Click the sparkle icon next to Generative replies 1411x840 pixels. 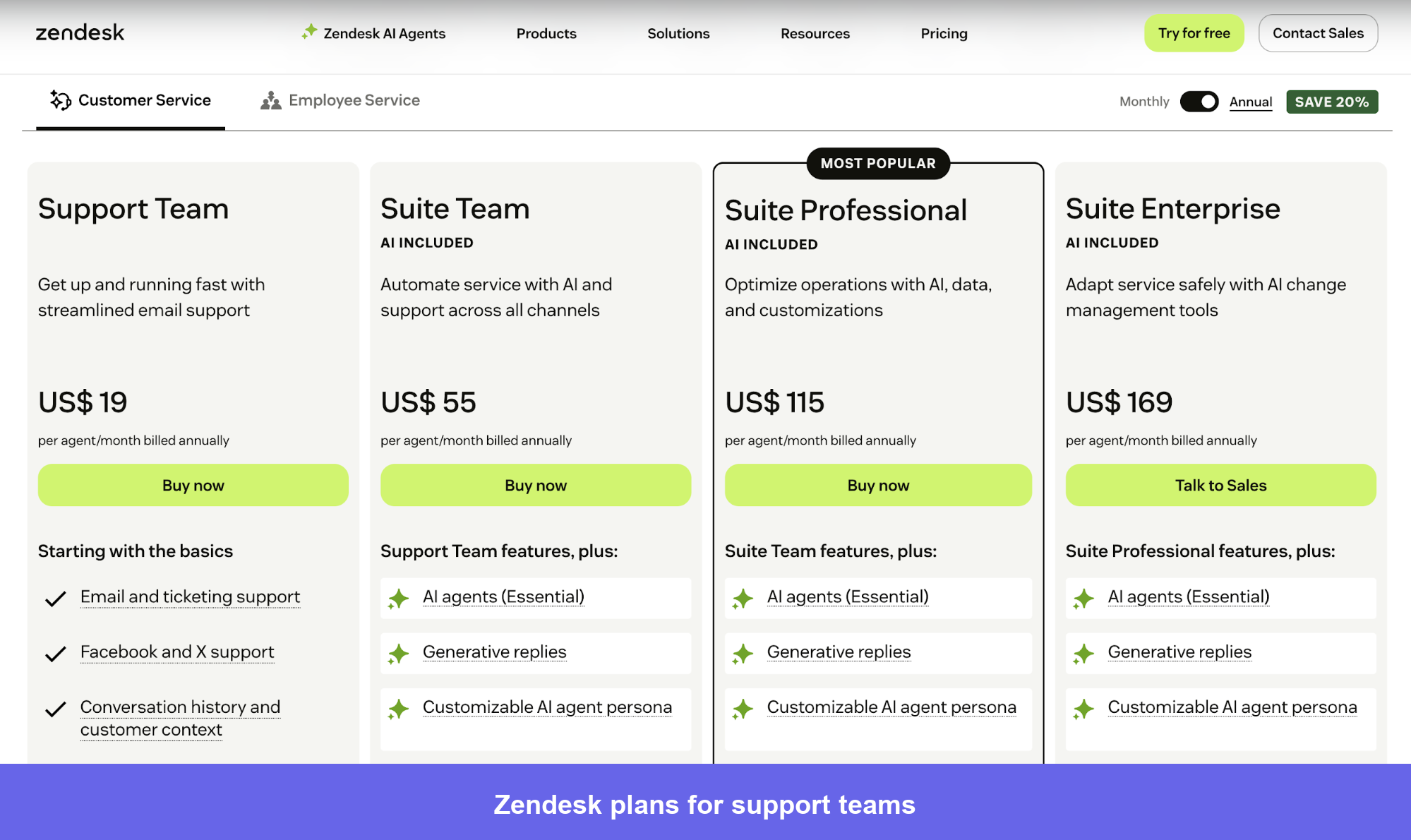point(398,654)
